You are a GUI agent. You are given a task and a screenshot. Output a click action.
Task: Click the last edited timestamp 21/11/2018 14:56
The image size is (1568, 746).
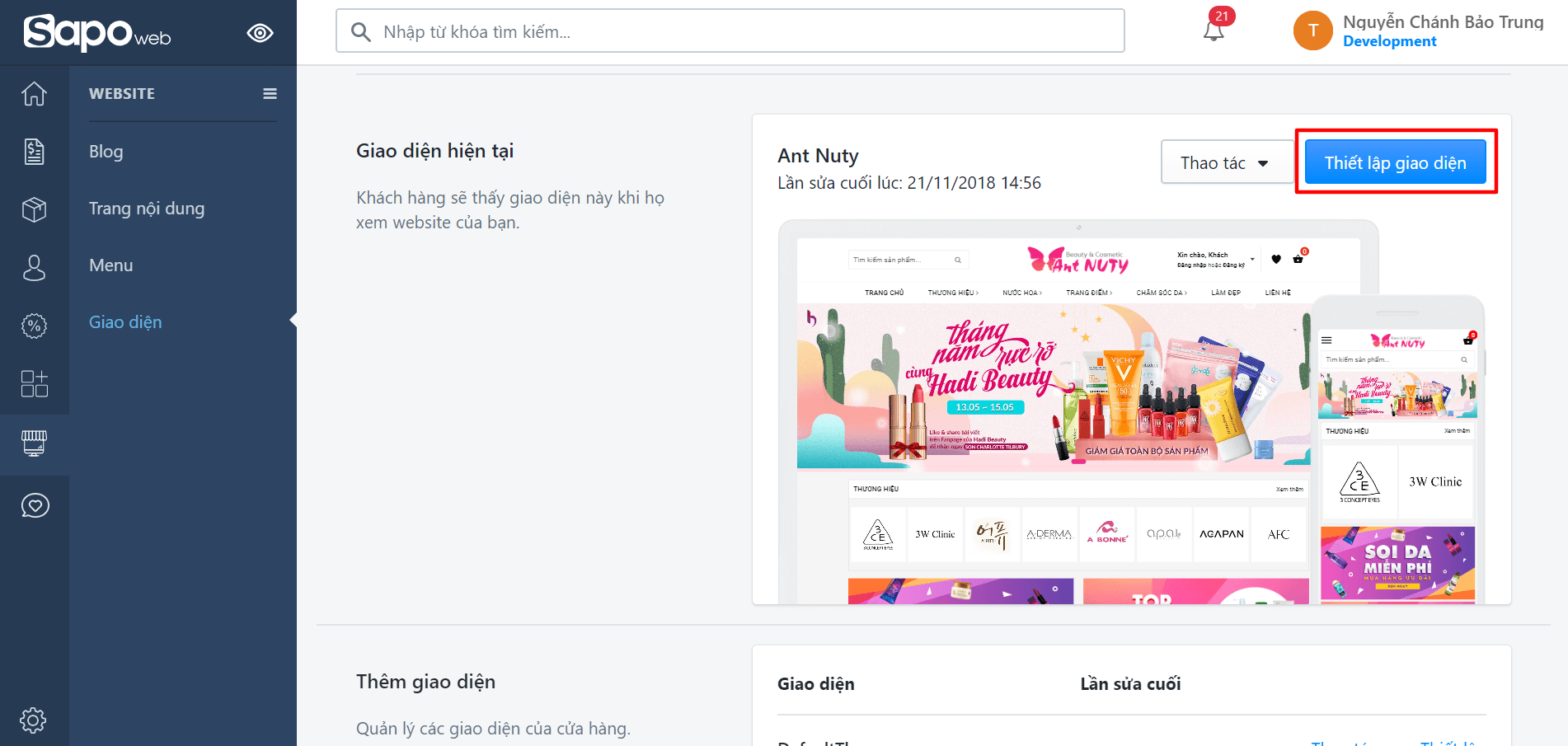pos(974,183)
